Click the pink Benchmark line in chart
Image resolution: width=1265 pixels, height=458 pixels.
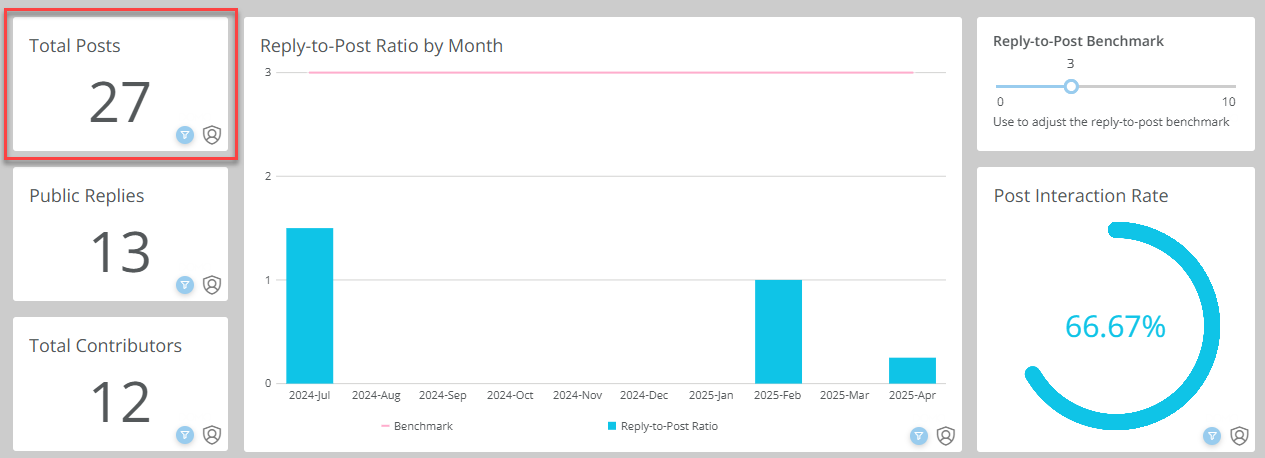(611, 72)
